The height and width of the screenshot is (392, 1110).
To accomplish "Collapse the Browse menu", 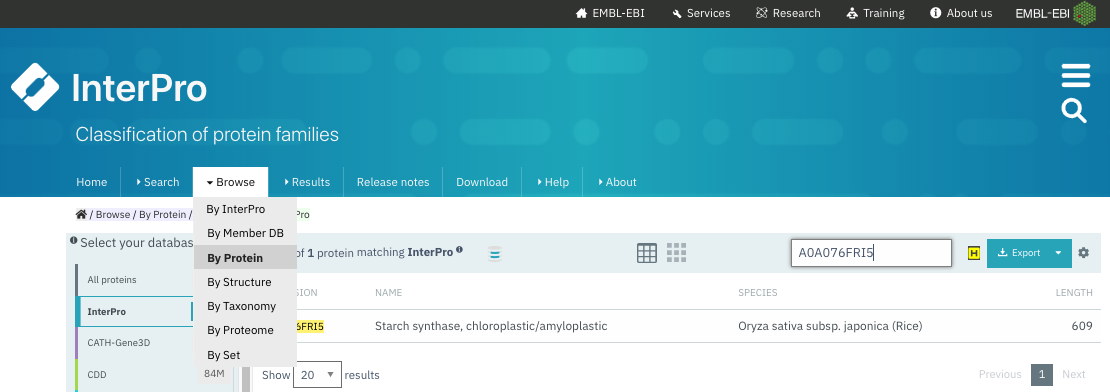I will [230, 182].
